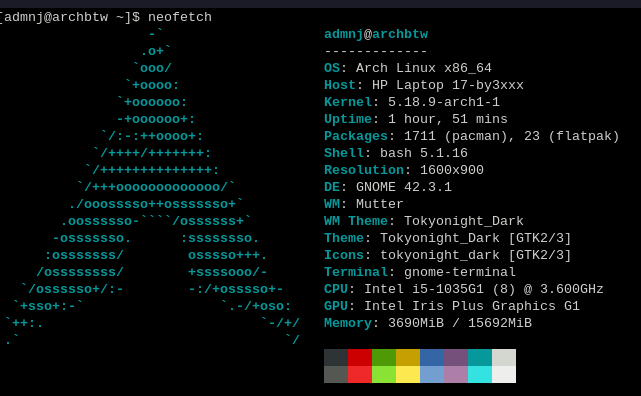Click the 'Arch Linux x86_64' OS value
Image resolution: width=641 pixels, height=396 pixels.
(424, 68)
